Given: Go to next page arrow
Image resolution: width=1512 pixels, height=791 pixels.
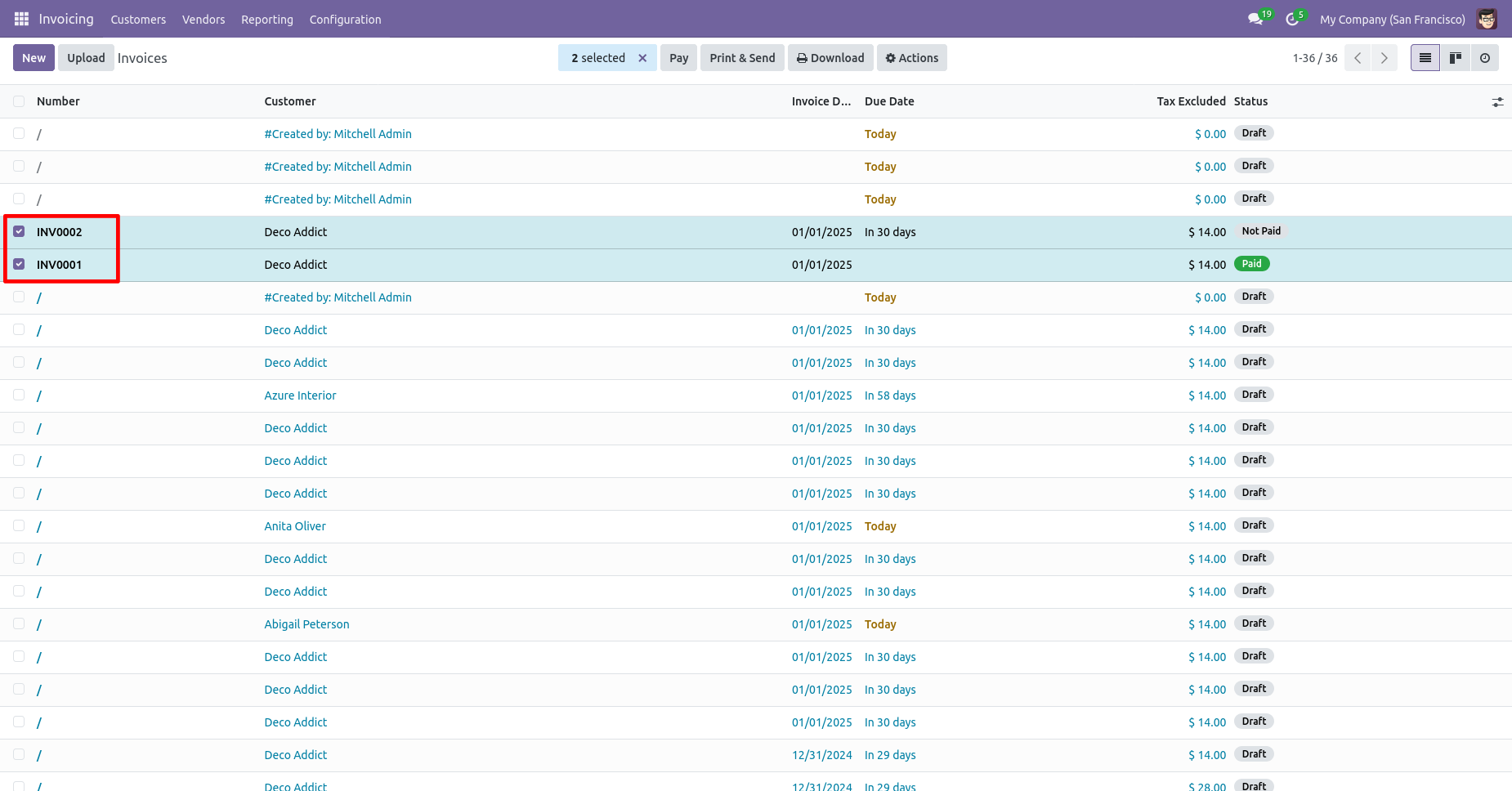Looking at the screenshot, I should coord(1385,58).
